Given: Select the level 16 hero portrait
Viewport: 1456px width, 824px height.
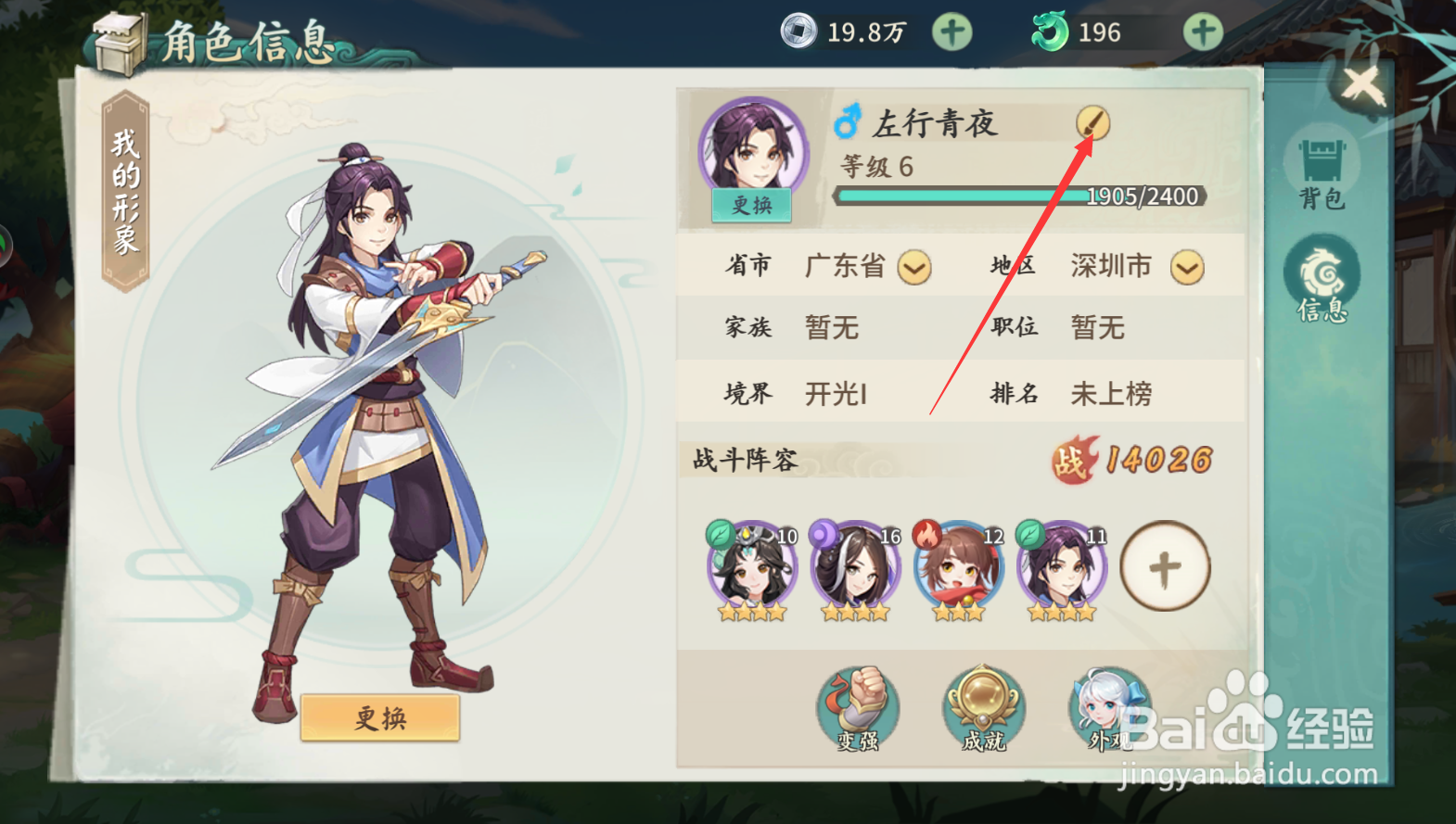Looking at the screenshot, I should [x=855, y=569].
